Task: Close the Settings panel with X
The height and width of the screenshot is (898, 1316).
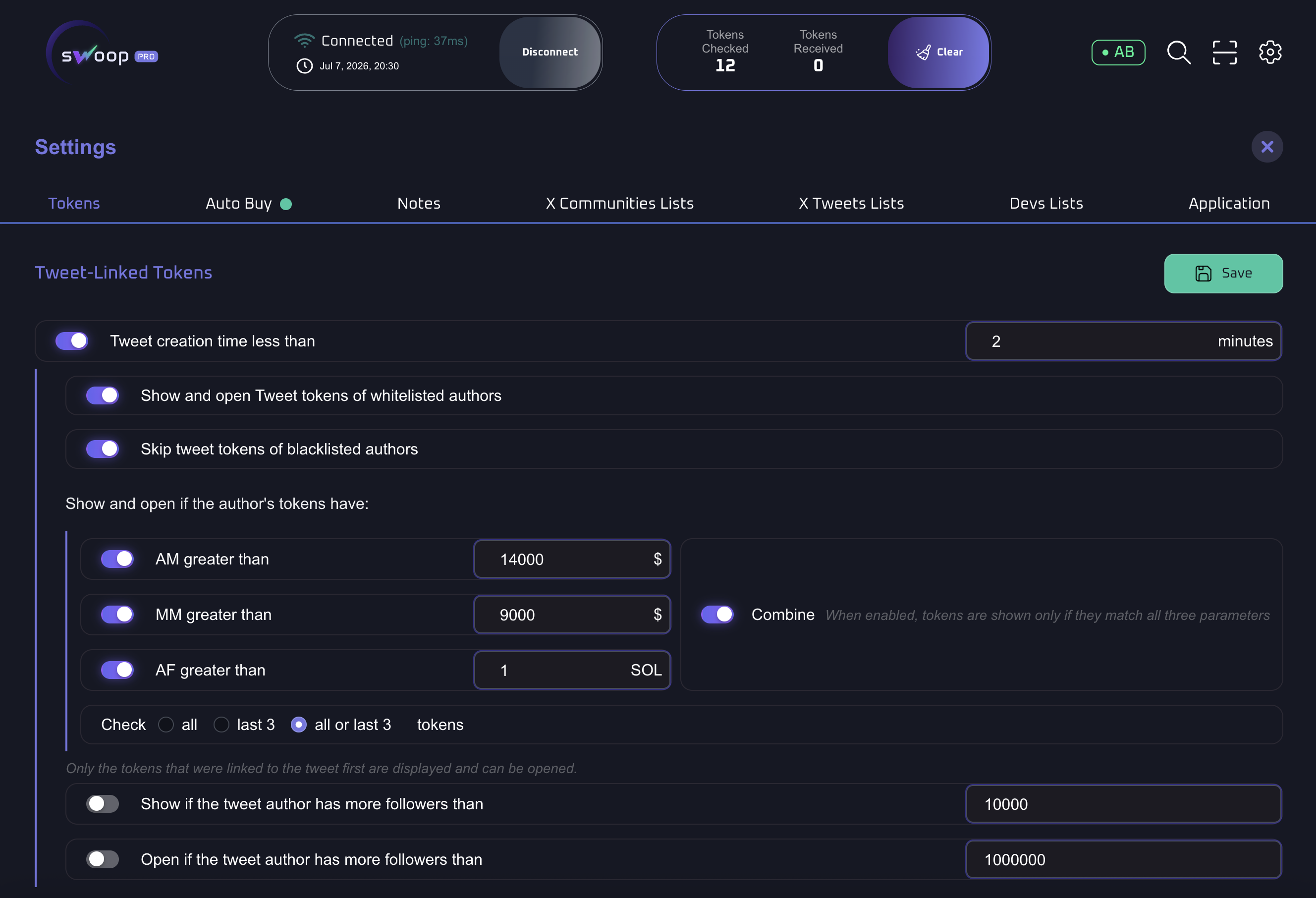Action: coord(1267,147)
